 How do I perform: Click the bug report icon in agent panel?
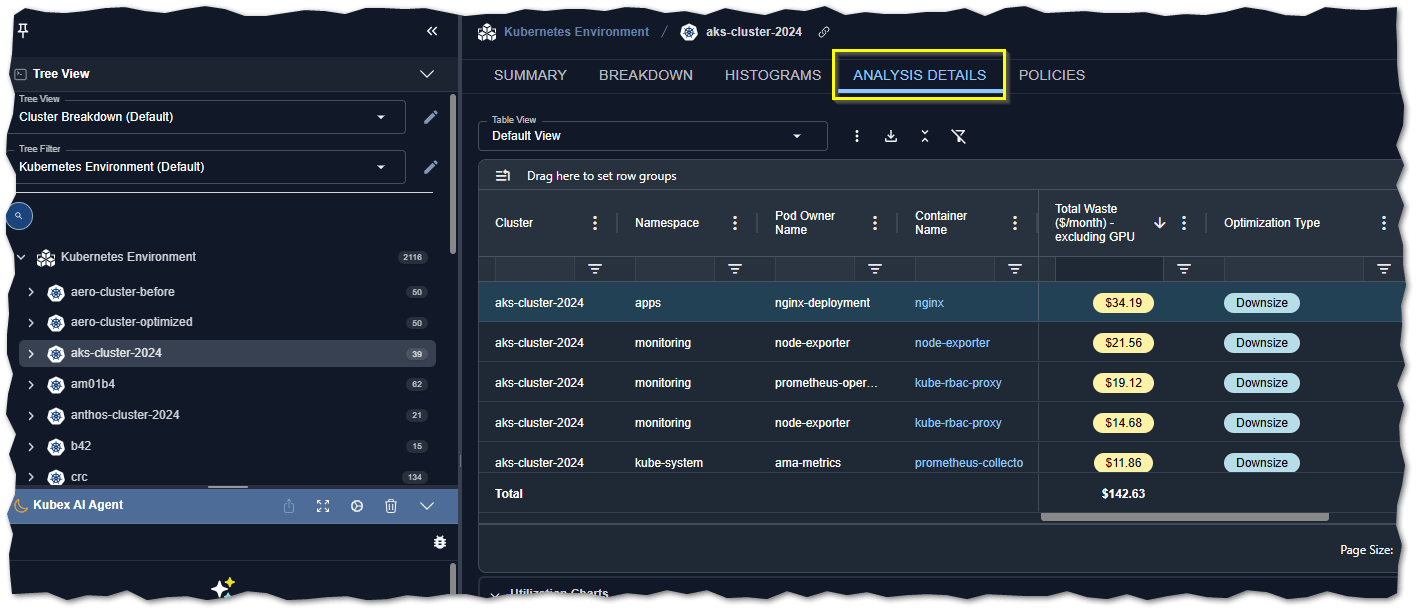[x=440, y=542]
